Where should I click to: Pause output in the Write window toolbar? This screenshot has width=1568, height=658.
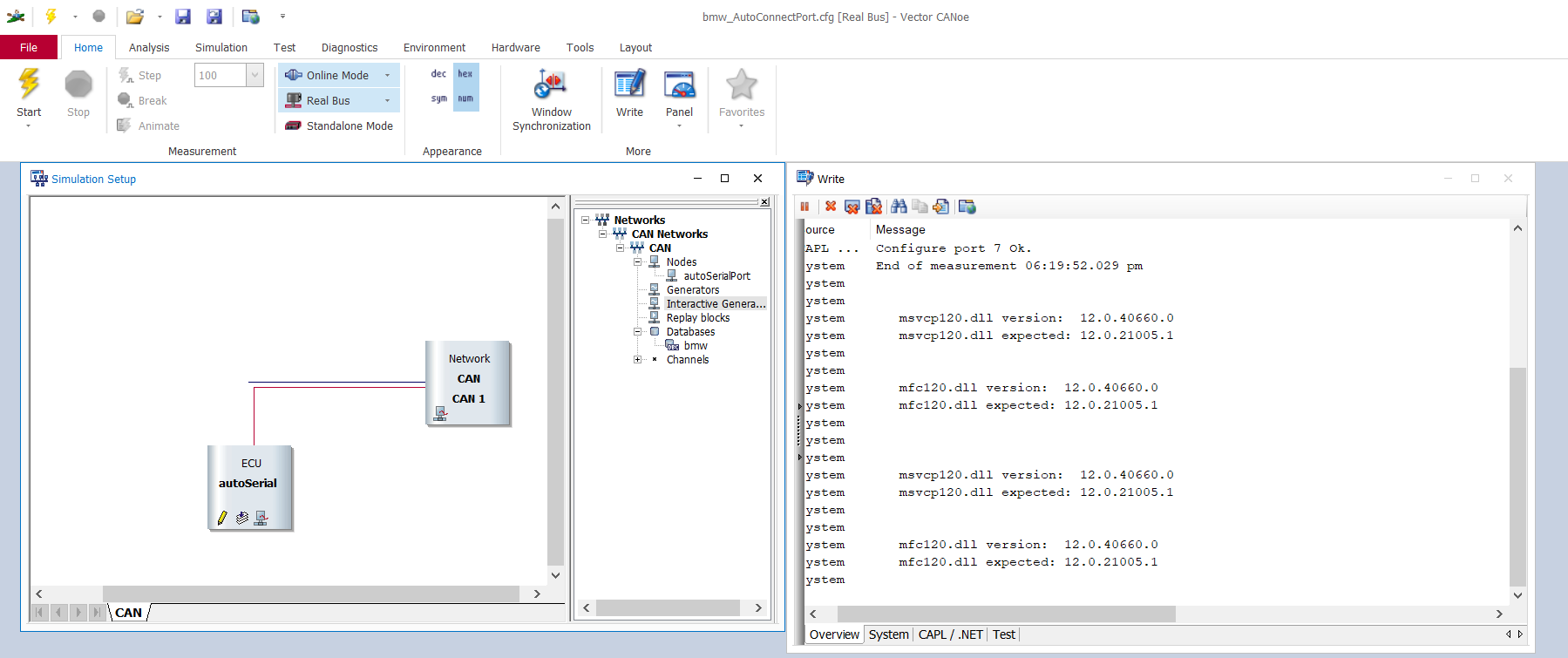(804, 207)
